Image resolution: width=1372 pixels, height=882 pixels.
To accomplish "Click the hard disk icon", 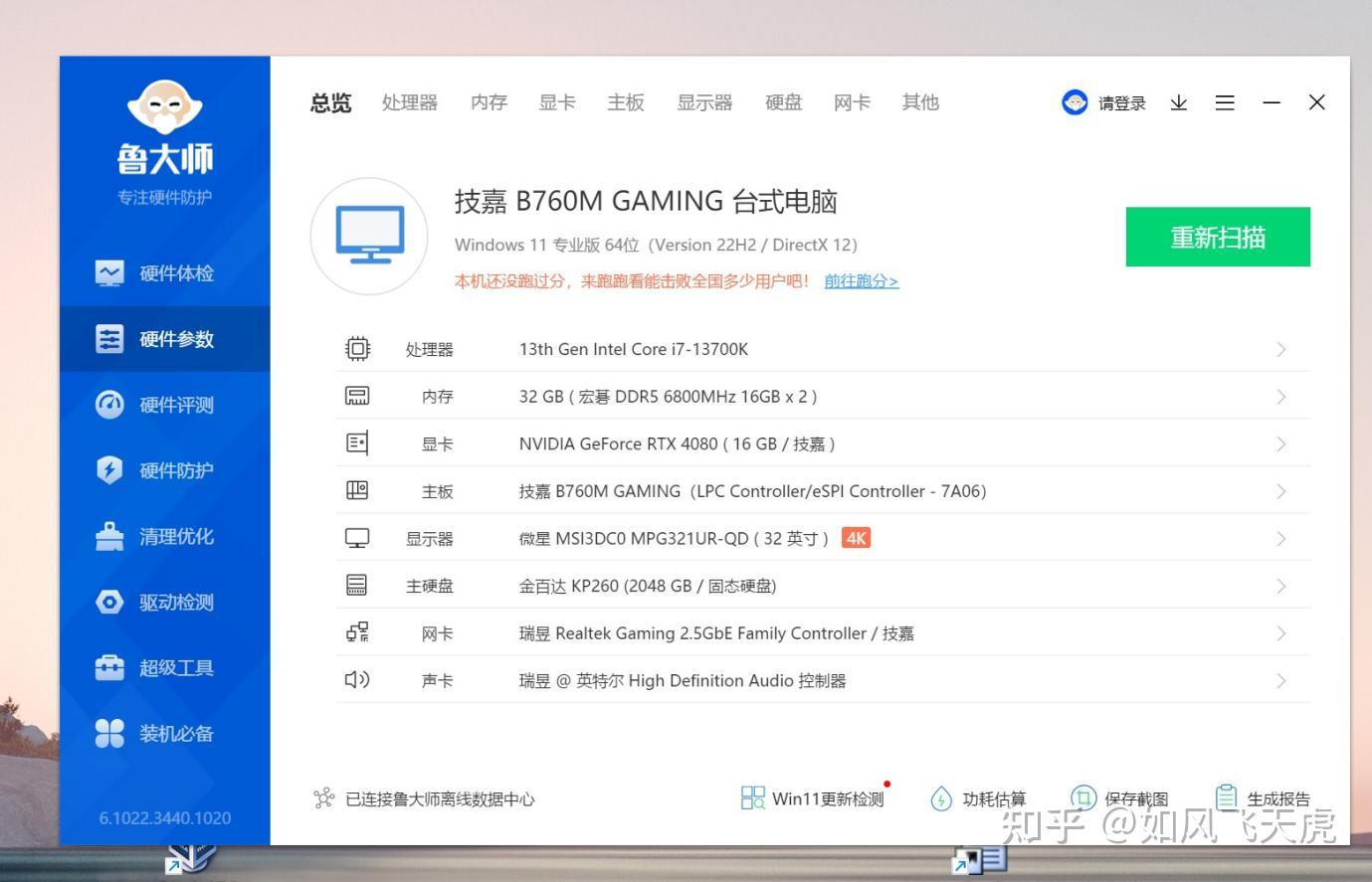I will (x=357, y=585).
